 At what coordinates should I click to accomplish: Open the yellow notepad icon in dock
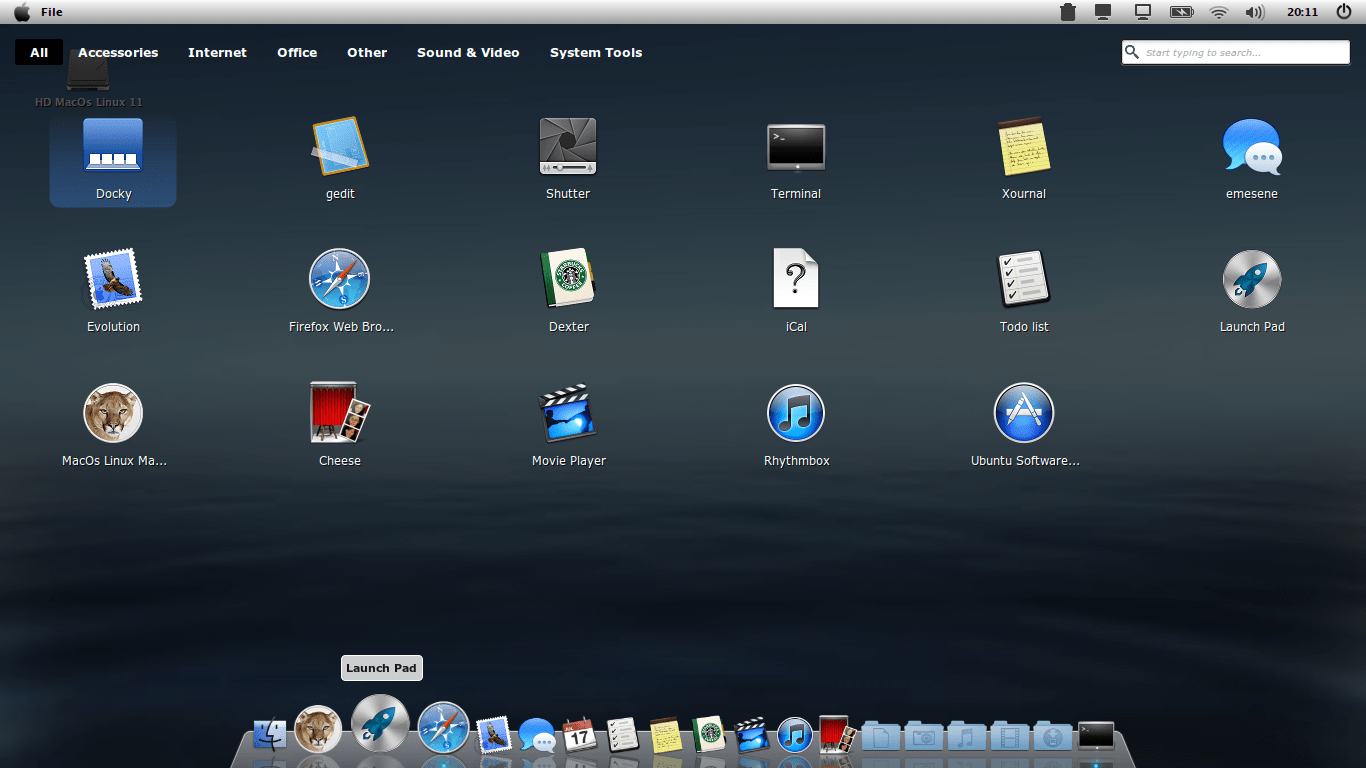point(666,736)
